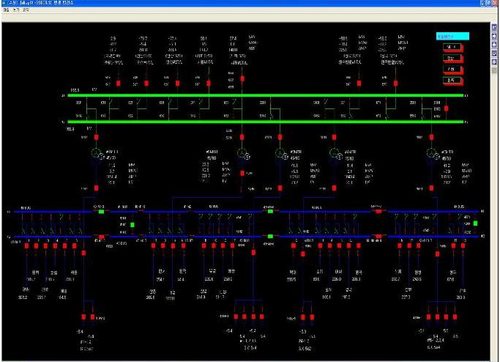Click the fourth icon in the right-side toolbar

pyautogui.click(x=495, y=53)
